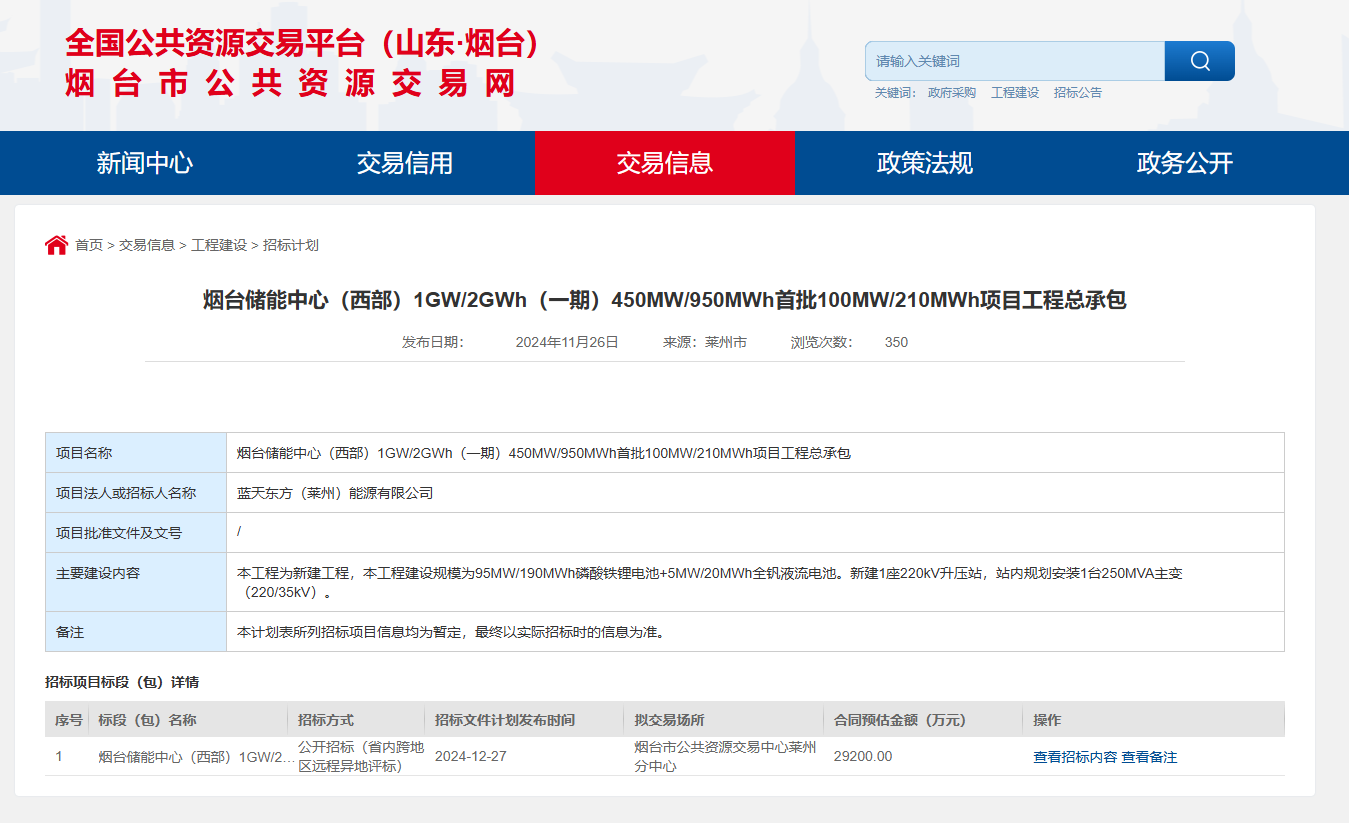Click the 政府采购 keyword link
The image size is (1349, 823).
click(x=951, y=93)
